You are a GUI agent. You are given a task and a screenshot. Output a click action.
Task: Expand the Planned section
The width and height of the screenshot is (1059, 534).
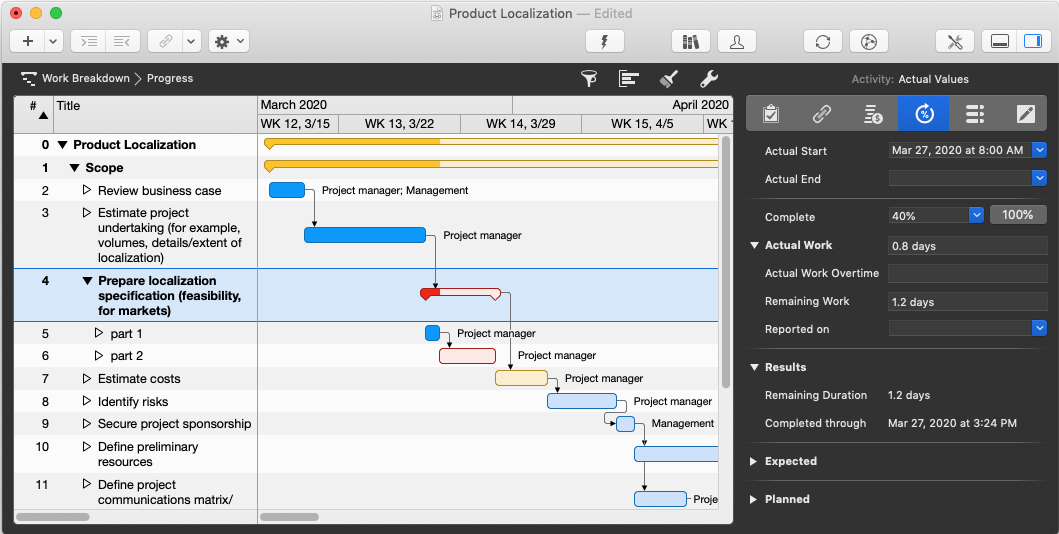click(x=754, y=499)
